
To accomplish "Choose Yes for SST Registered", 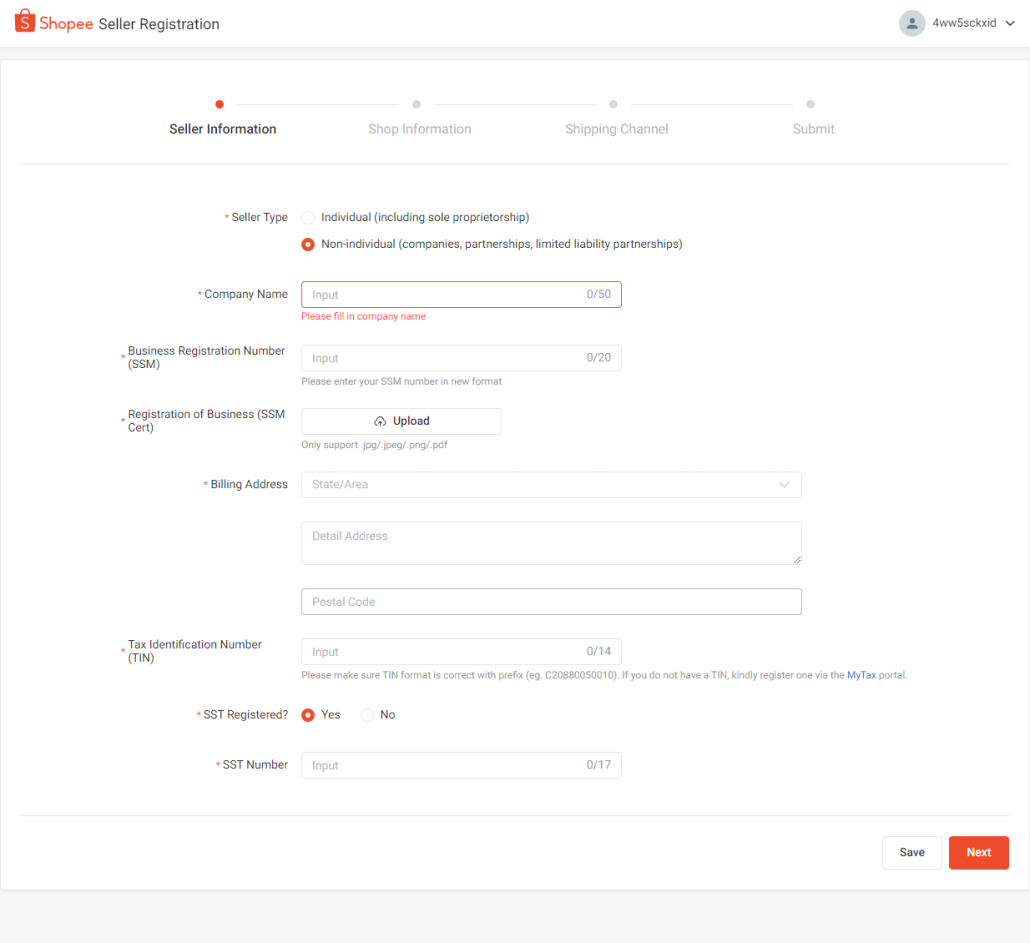I will point(308,715).
